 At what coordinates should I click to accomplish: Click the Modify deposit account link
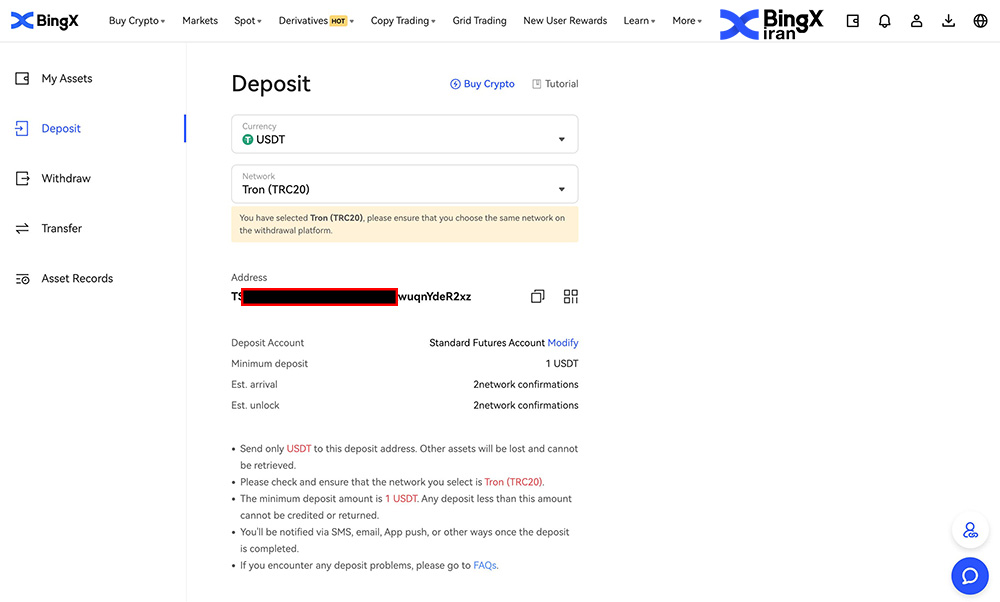[563, 343]
